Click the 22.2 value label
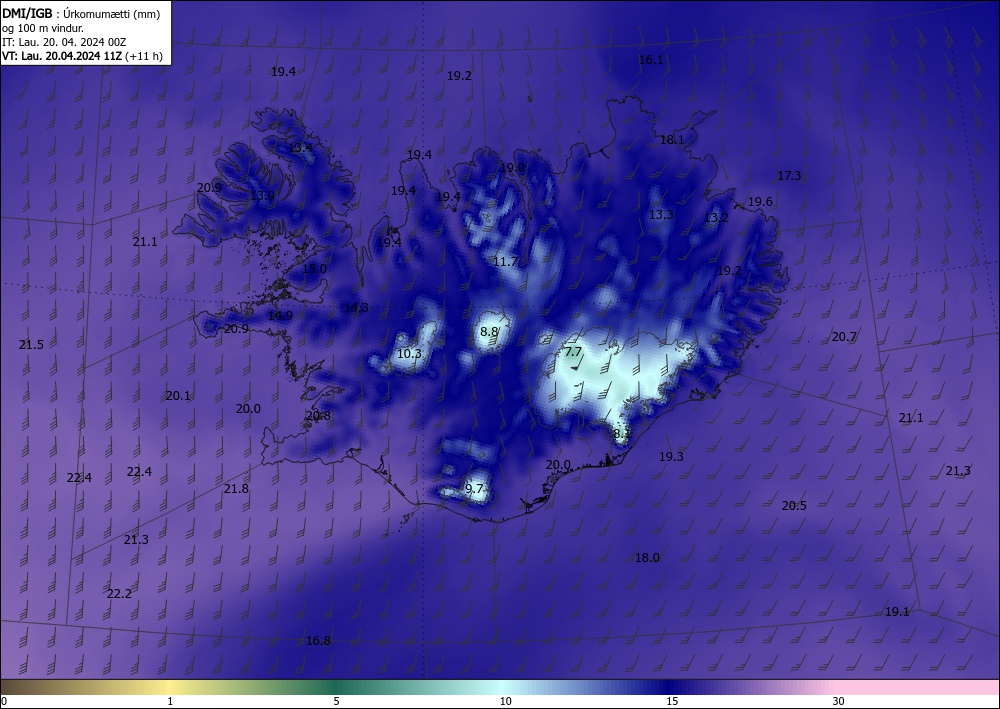This screenshot has width=1000, height=709. pos(119,594)
